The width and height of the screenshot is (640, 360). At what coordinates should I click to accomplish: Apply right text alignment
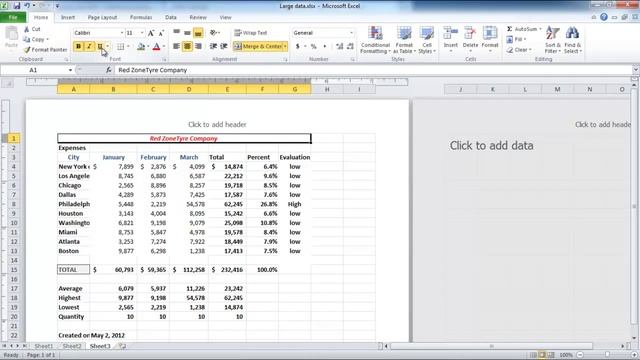(x=198, y=47)
